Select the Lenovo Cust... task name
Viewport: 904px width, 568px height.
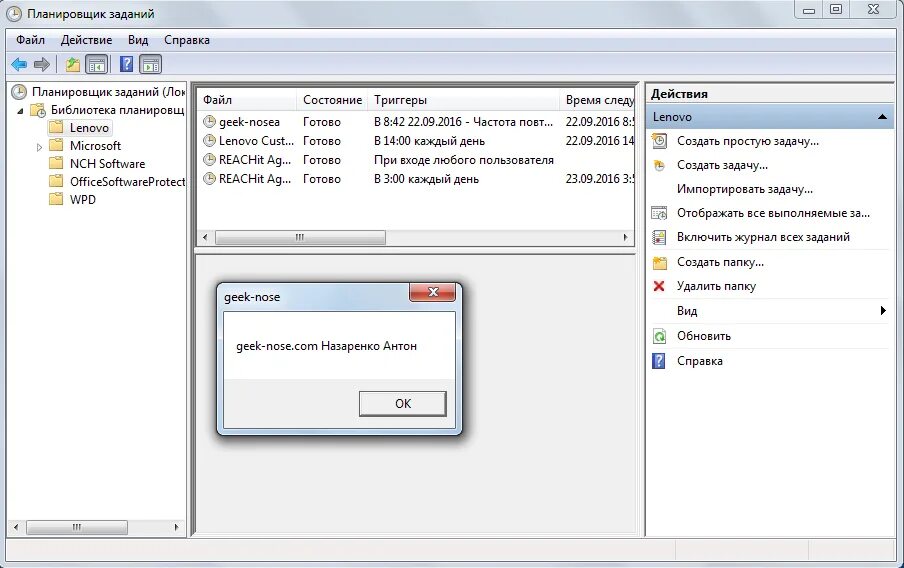[257, 141]
